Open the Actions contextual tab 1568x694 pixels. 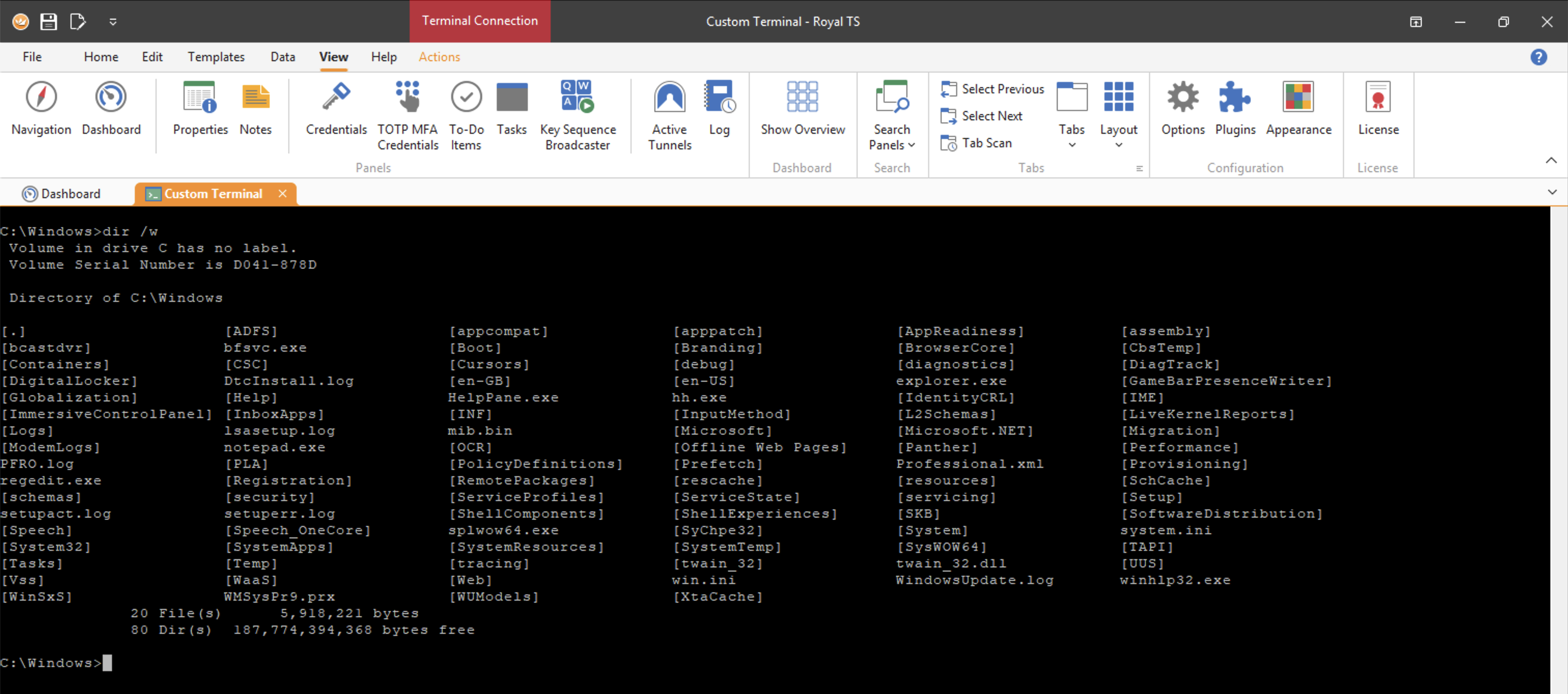439,57
